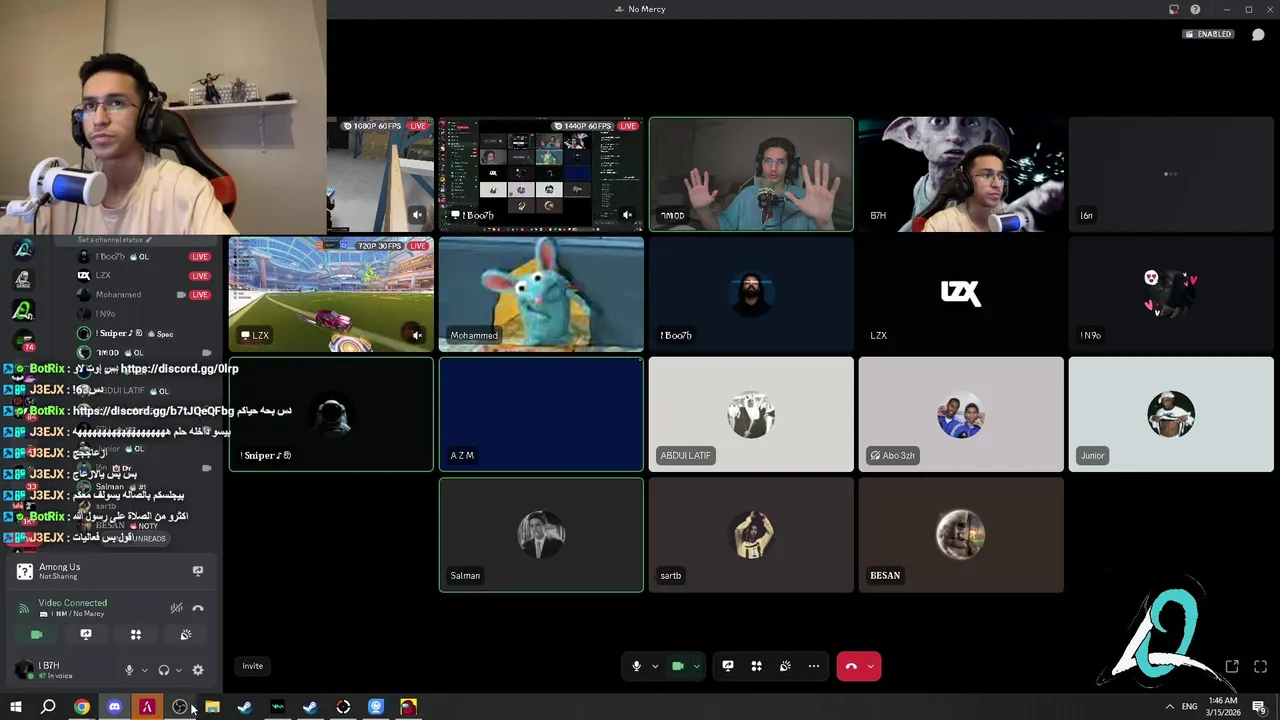1280x720 pixels.
Task: Open input device arrow beside user panel microphone
Action: pyautogui.click(x=144, y=670)
